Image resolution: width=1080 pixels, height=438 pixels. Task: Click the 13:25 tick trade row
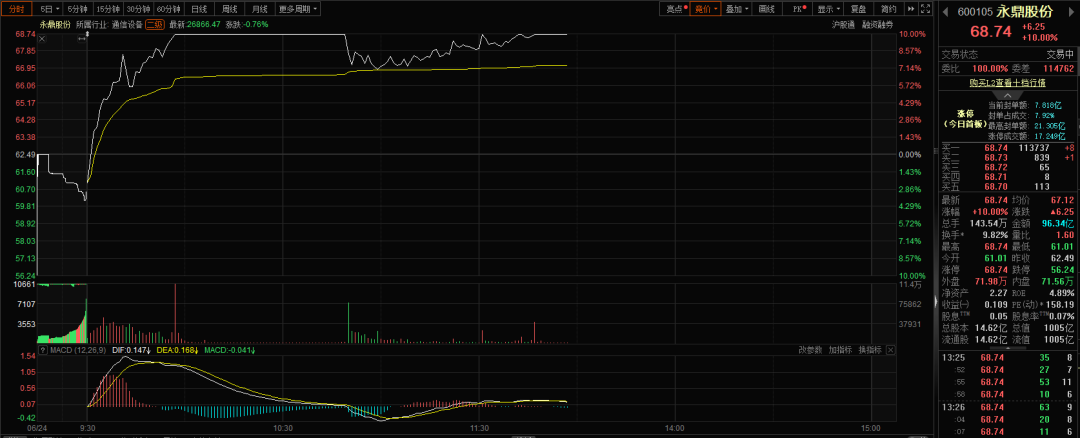coord(1008,357)
